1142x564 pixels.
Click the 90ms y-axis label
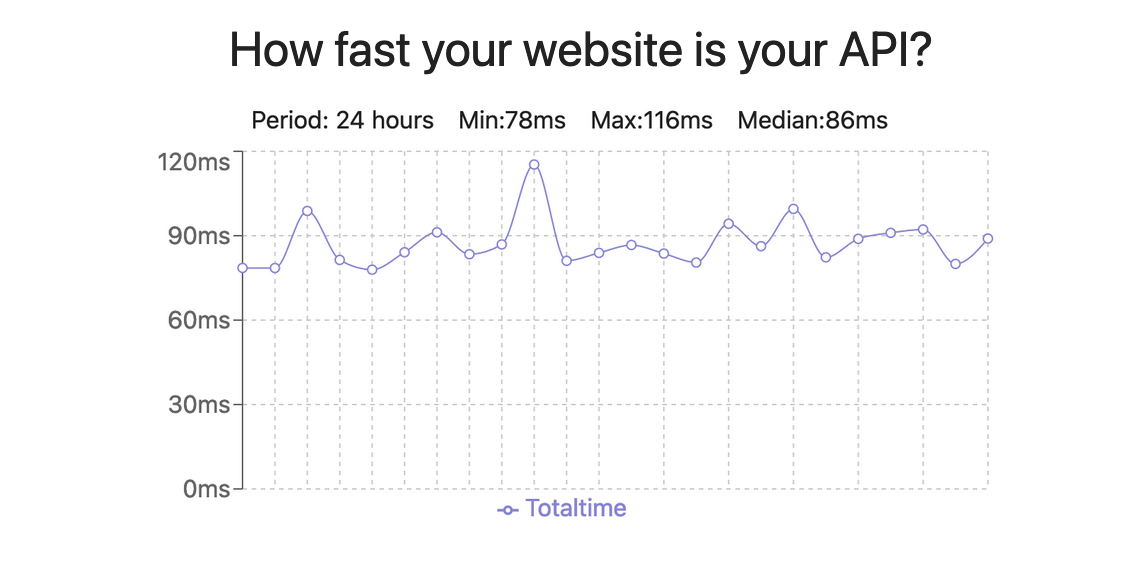tap(200, 236)
